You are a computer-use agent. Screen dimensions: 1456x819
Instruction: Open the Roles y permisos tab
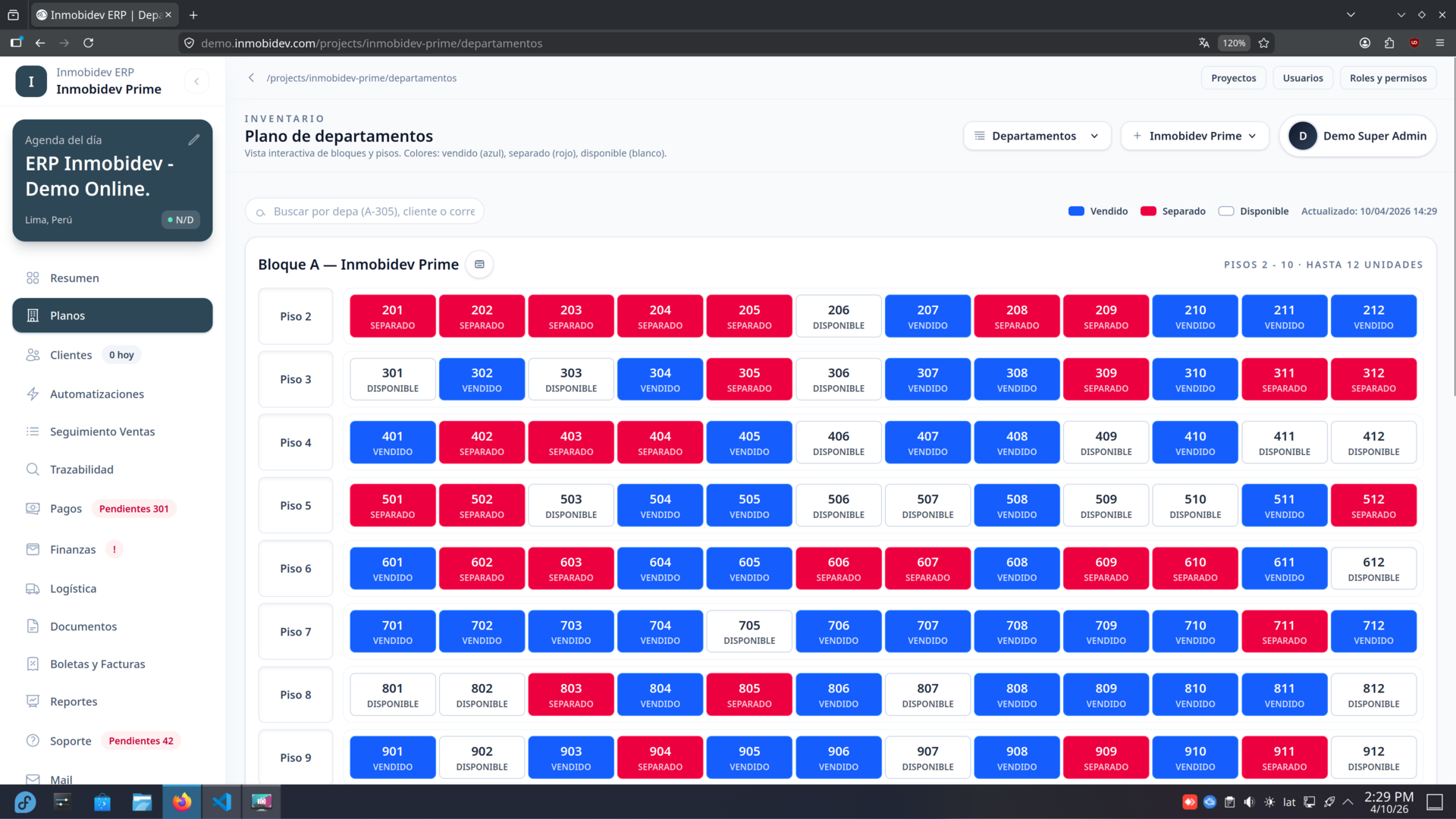click(1388, 77)
